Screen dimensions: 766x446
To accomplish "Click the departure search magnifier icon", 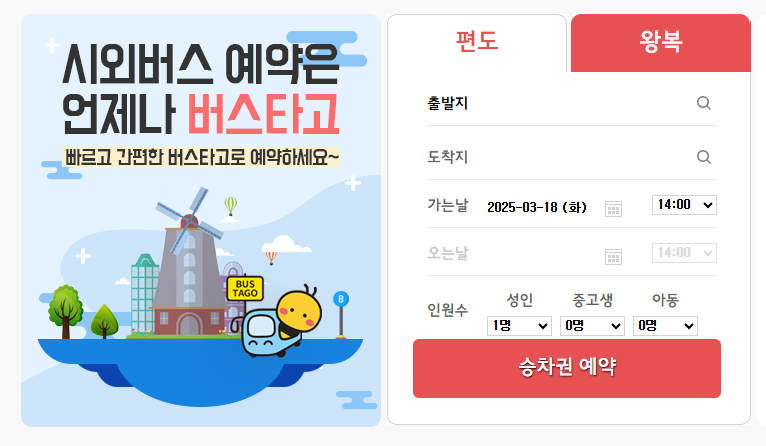I will [703, 103].
